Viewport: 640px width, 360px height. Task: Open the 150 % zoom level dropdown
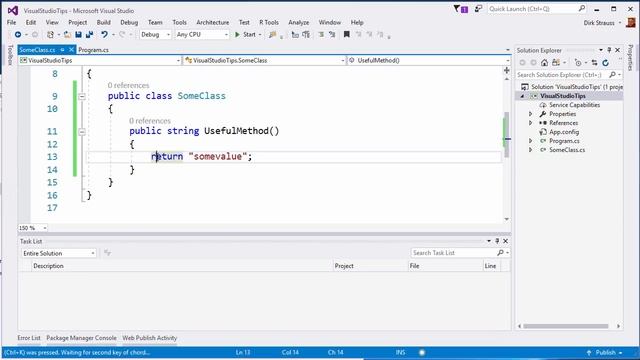(x=33, y=228)
